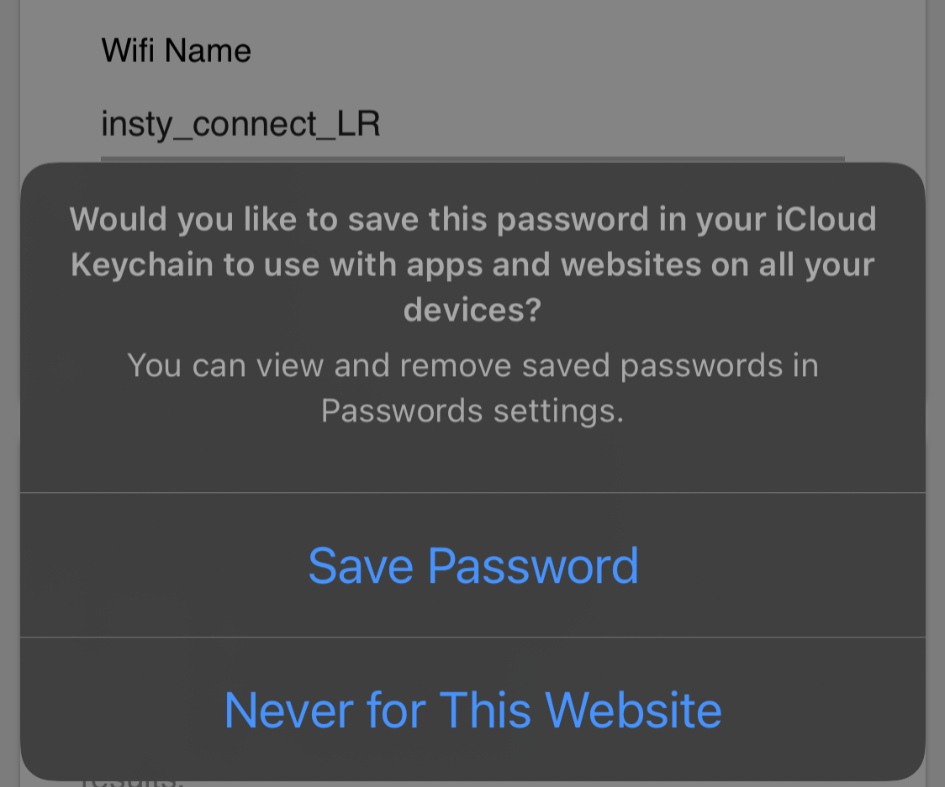Viewport: 945px width, 787px height.
Task: Click the underline beneath insty_connect_LR
Action: (x=472, y=158)
